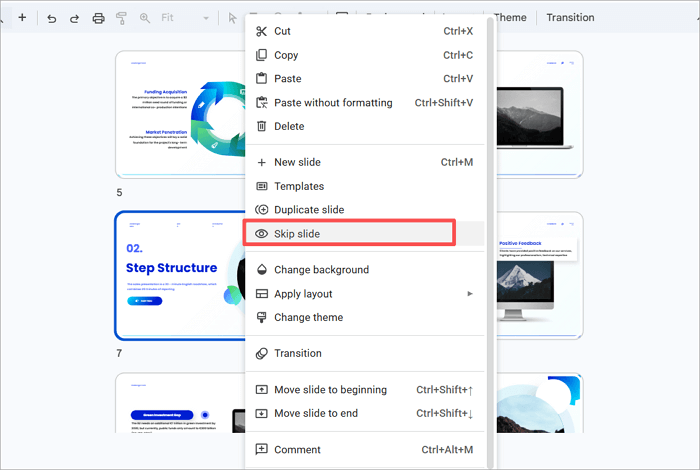The width and height of the screenshot is (700, 470).
Task: Click the zoom magnifier icon
Action: click(145, 18)
